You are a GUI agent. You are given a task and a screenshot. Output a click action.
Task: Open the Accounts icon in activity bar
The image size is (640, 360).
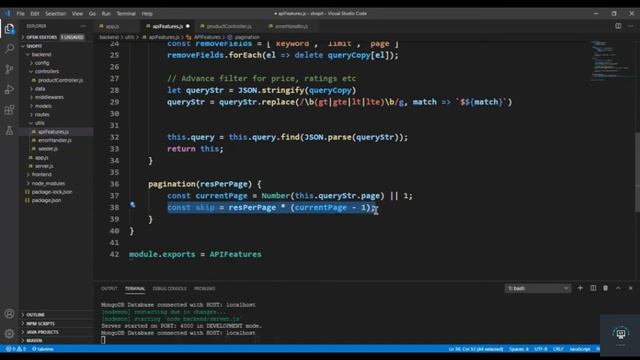point(9,313)
